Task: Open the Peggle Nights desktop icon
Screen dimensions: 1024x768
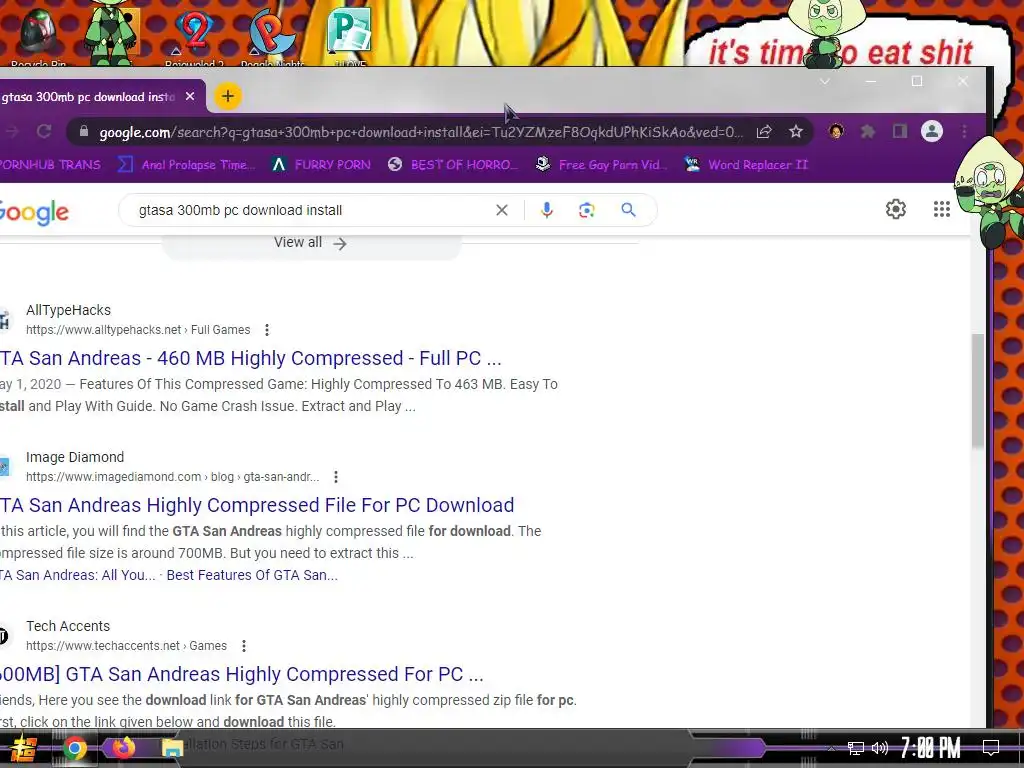Action: coord(272,36)
